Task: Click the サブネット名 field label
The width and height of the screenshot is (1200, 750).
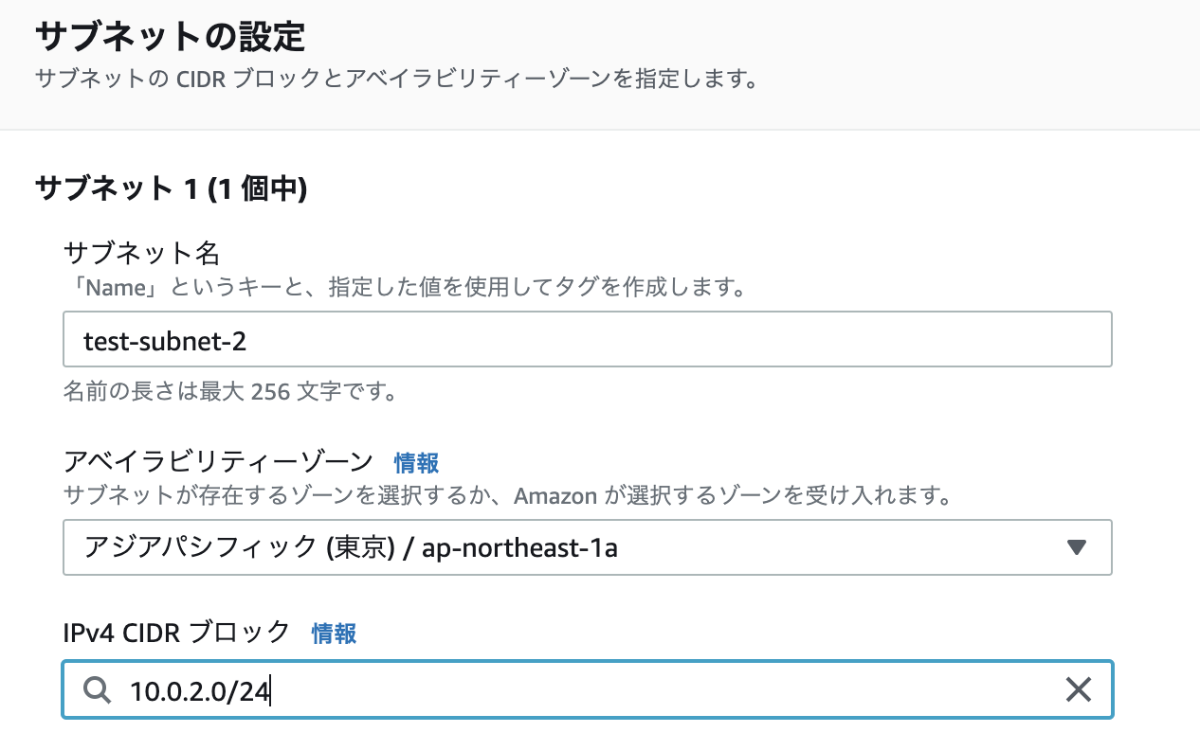Action: tap(141, 254)
